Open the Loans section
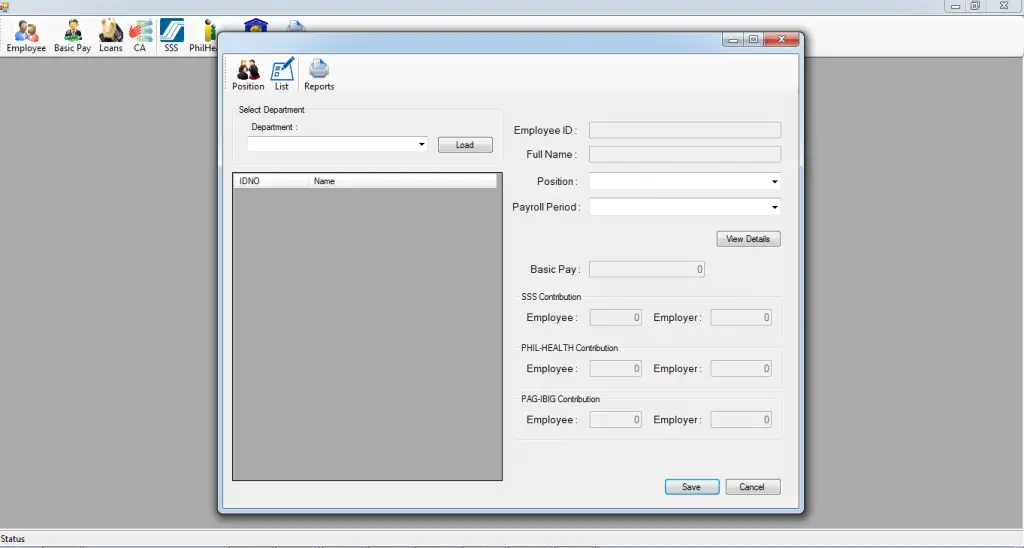The image size is (1024, 548). pos(110,36)
